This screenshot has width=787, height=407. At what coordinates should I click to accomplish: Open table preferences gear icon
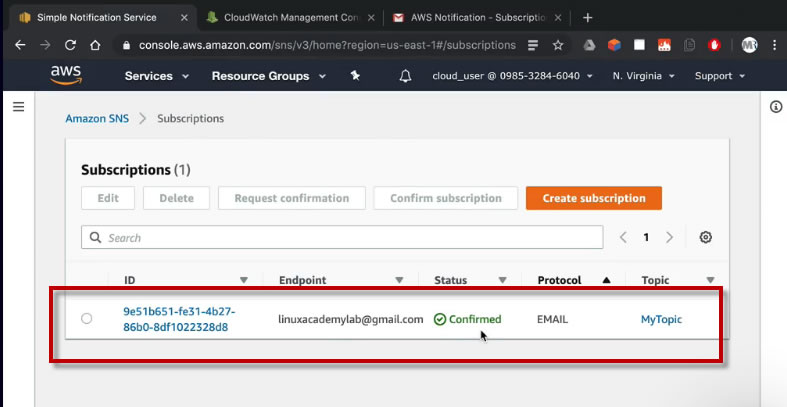706,237
